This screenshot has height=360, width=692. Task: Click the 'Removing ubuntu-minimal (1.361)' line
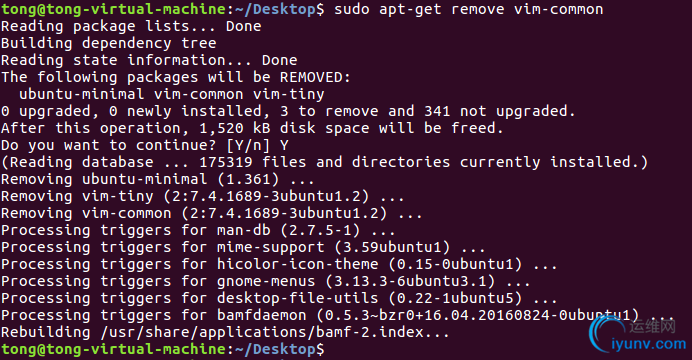click(x=158, y=179)
